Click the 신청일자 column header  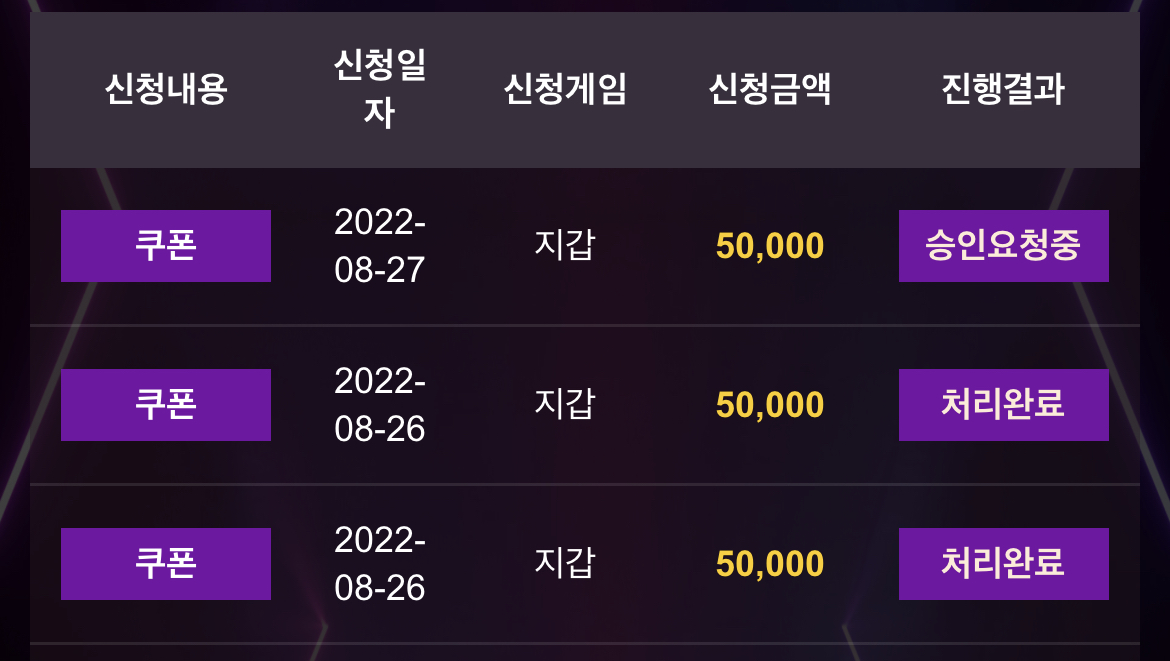pos(380,89)
